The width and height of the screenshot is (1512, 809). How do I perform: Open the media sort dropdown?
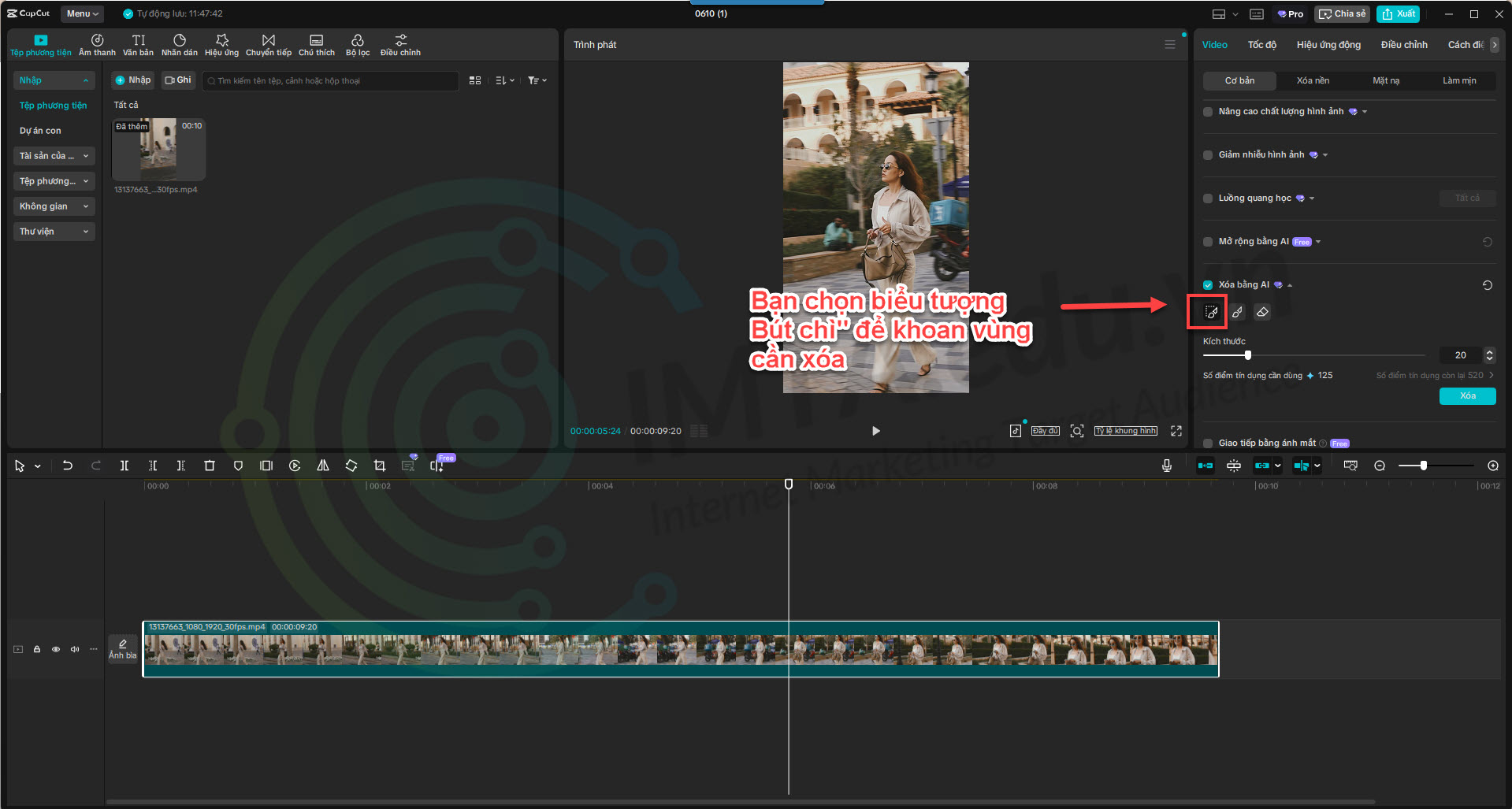pyautogui.click(x=505, y=80)
